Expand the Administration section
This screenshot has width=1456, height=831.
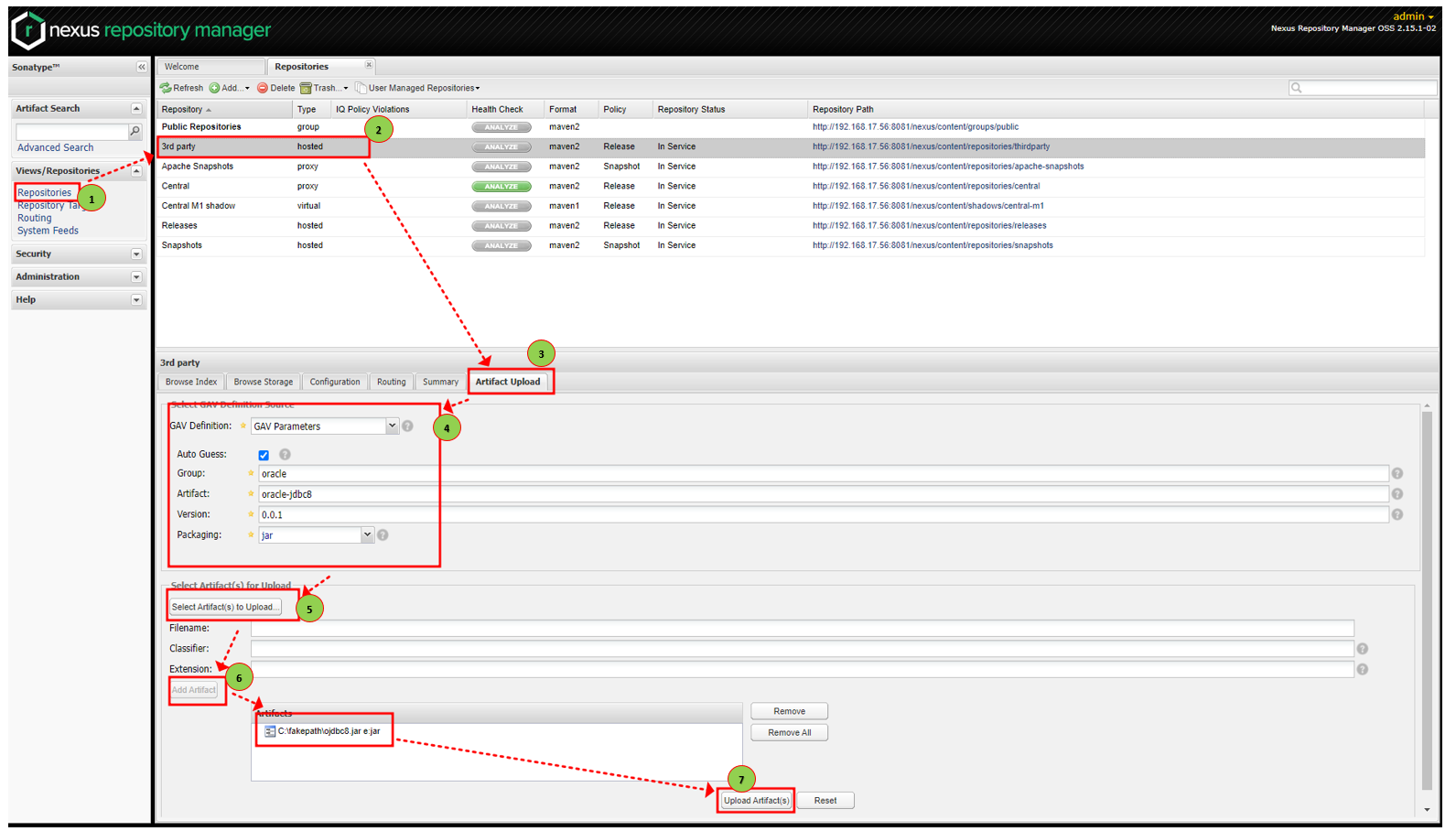(136, 277)
